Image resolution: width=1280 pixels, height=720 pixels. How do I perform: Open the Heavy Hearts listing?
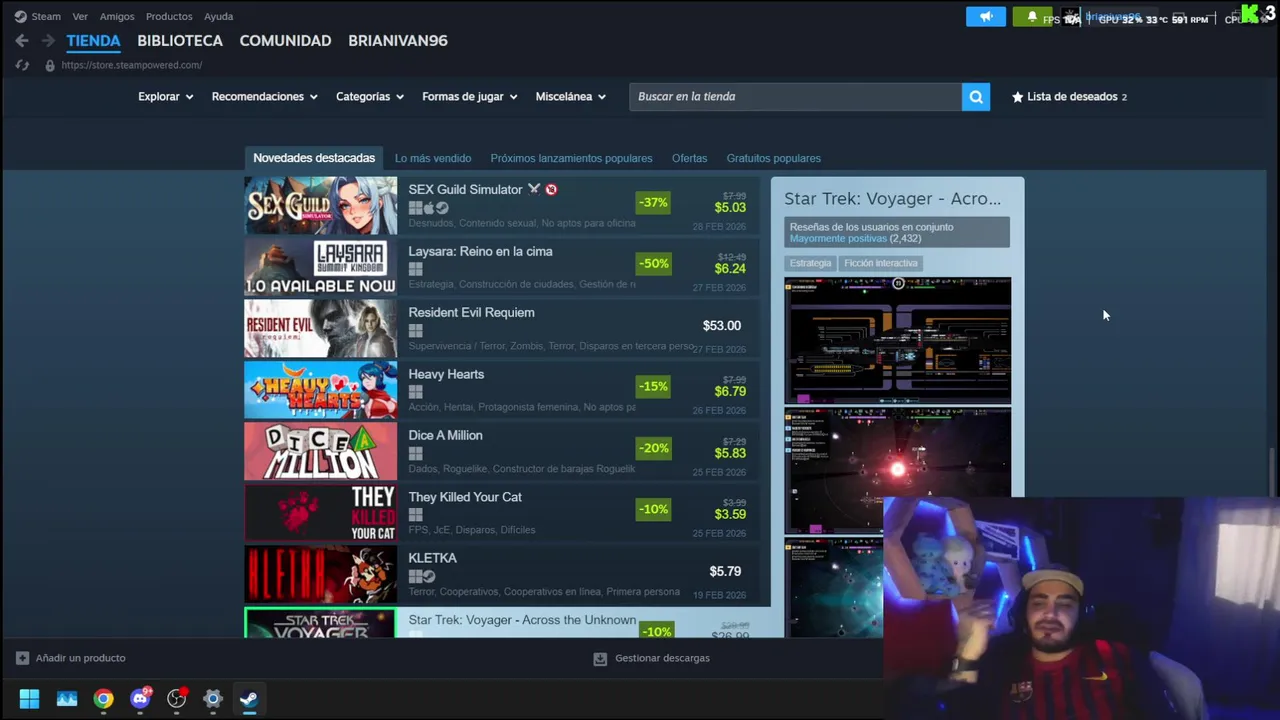501,390
